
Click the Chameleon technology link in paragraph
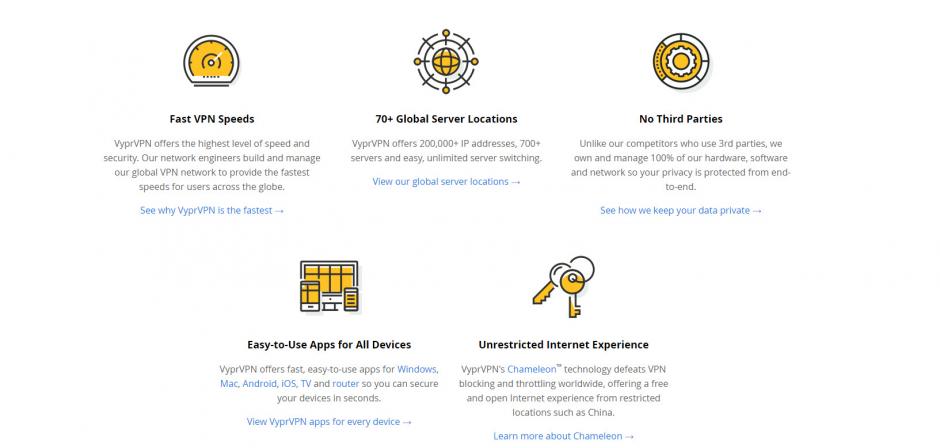pyautogui.click(x=532, y=369)
